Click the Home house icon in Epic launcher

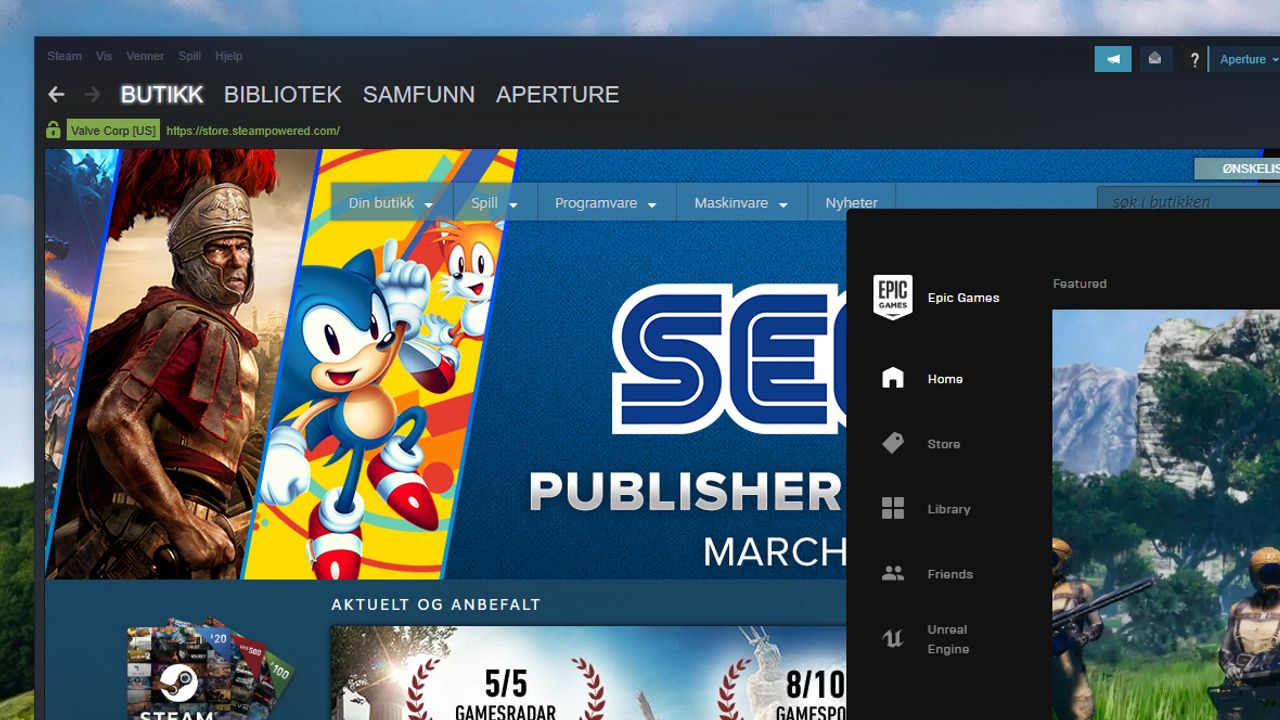click(893, 378)
